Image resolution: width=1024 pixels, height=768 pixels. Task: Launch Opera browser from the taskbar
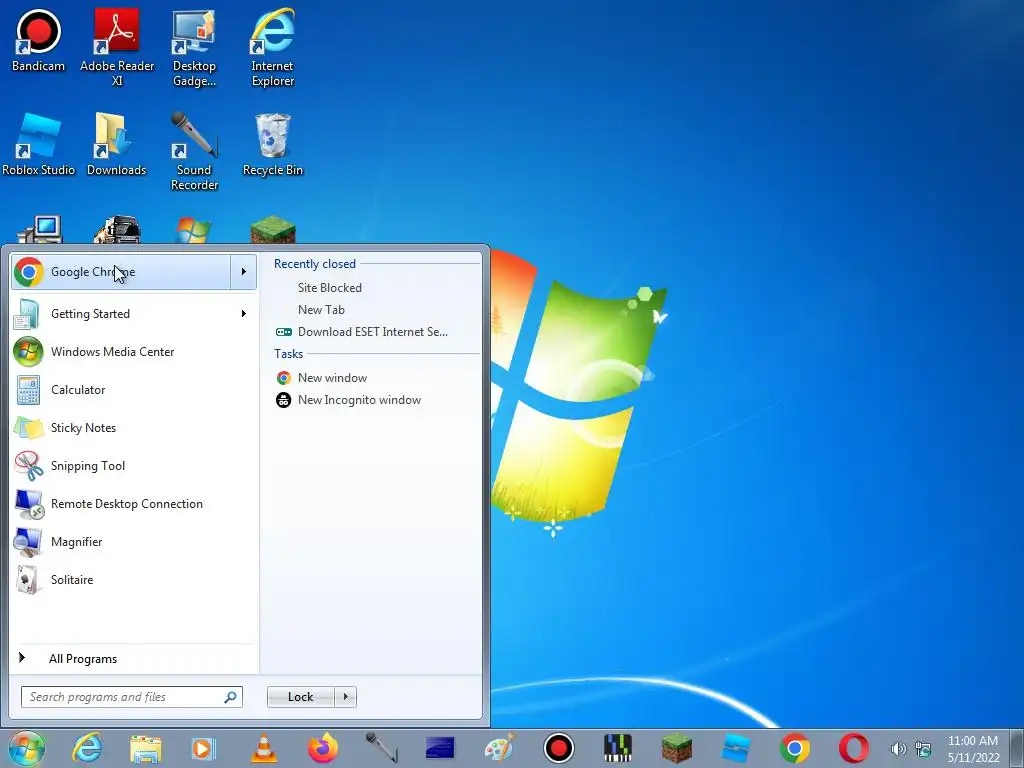click(854, 748)
